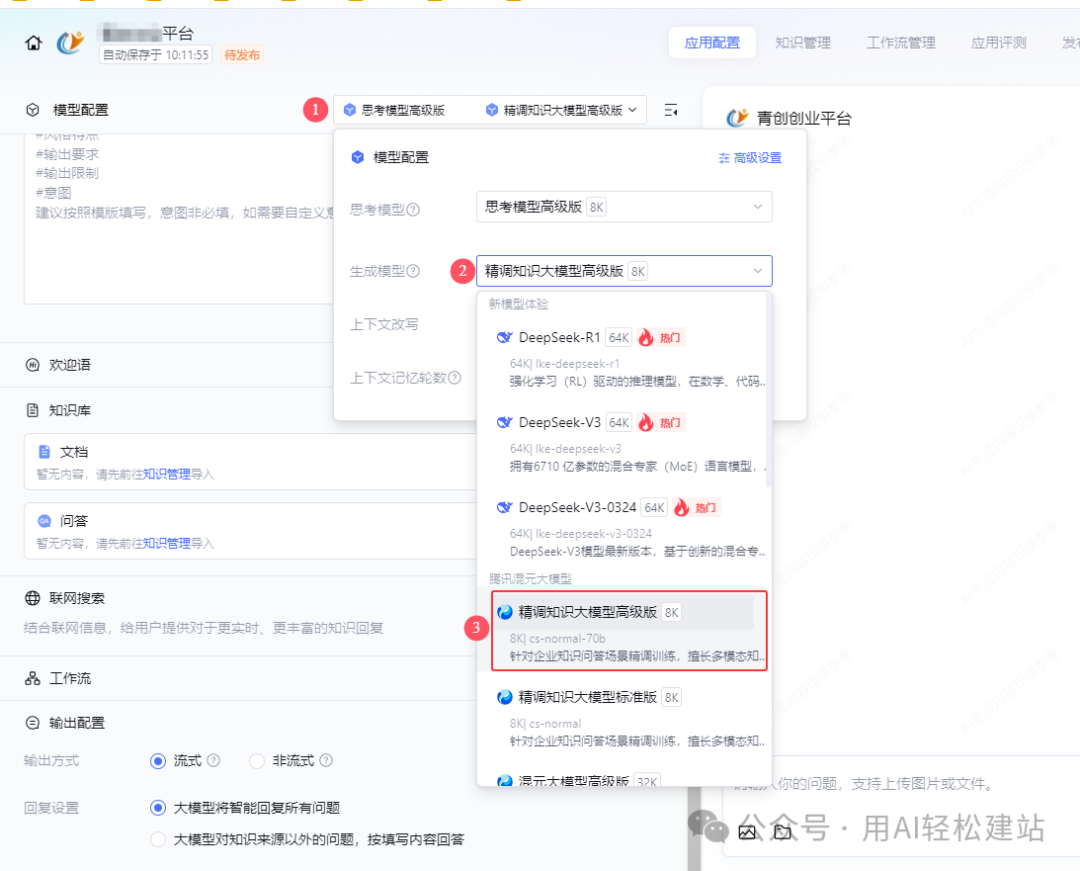This screenshot has width=1080, height=871.
Task: Click the 模型配置 popup title icon
Action: (x=357, y=158)
